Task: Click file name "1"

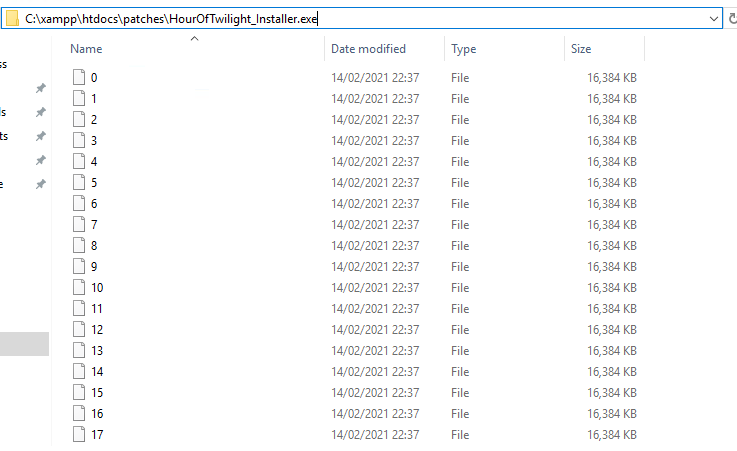Action: click(94, 99)
